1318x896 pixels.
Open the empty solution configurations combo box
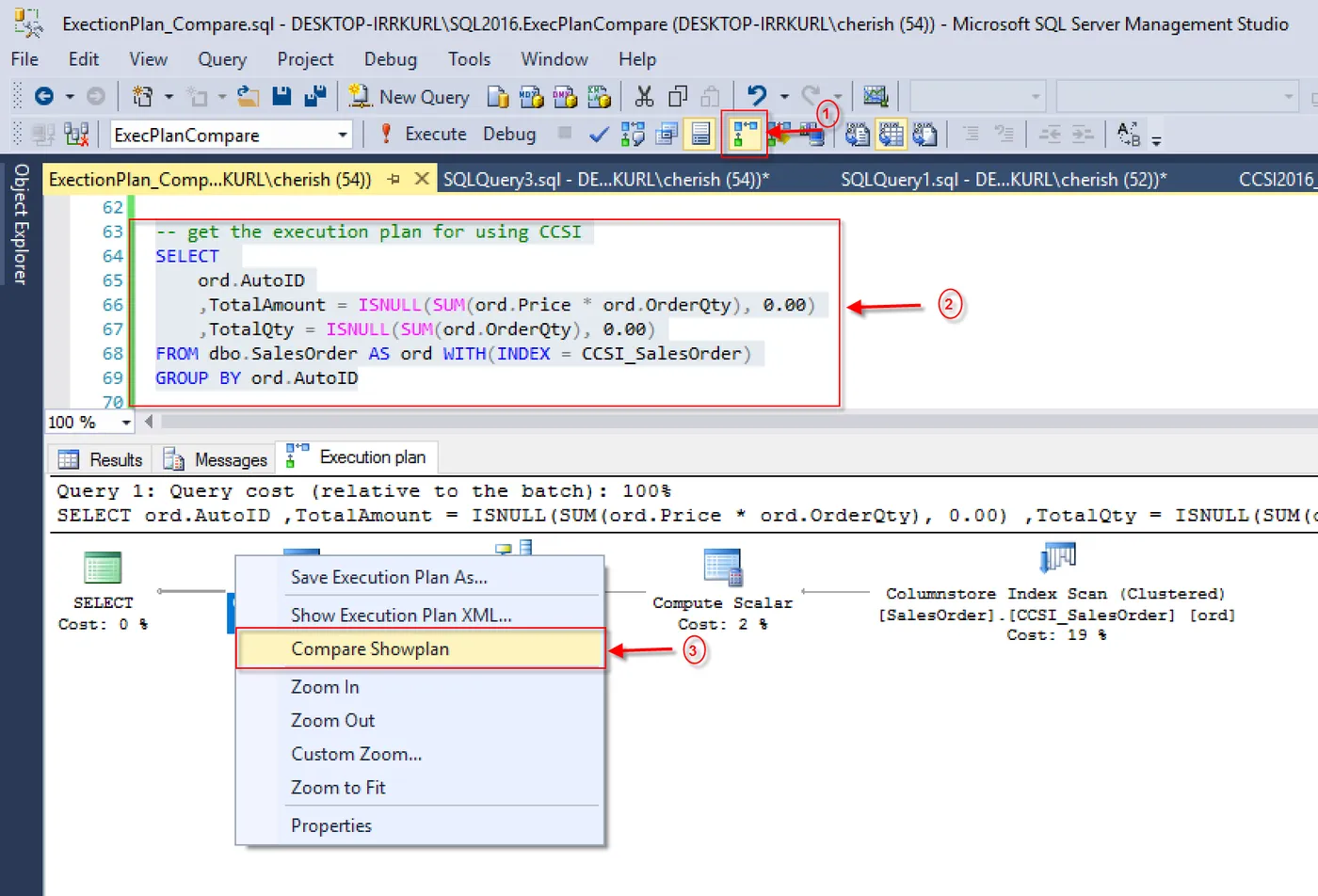[977, 96]
